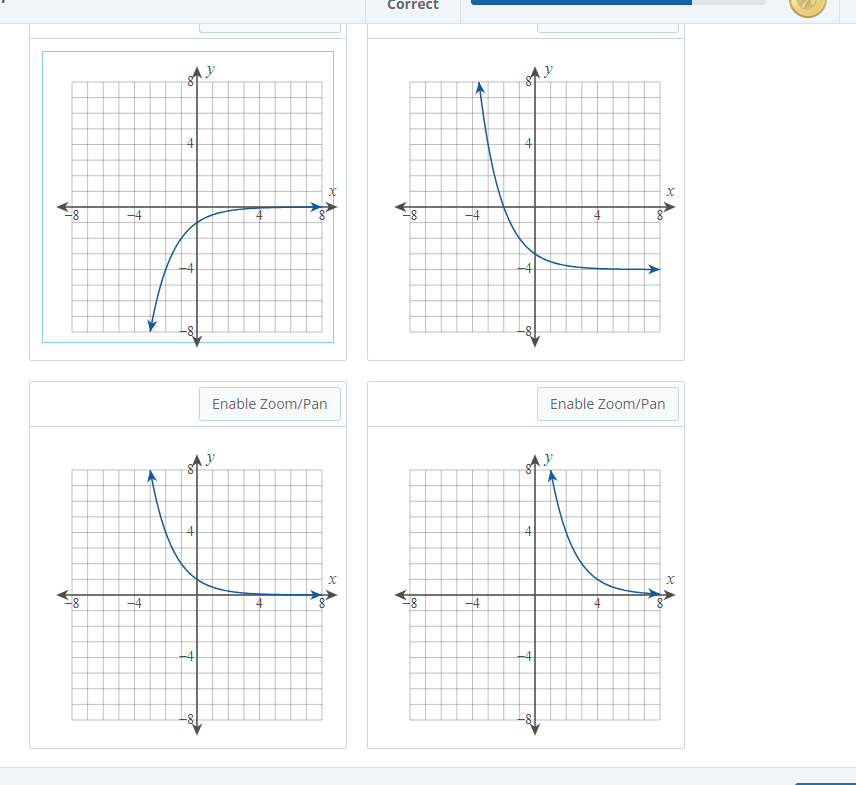Click Enable Zoom/Pan on the bottom-left graph
856x785 pixels.
269,404
